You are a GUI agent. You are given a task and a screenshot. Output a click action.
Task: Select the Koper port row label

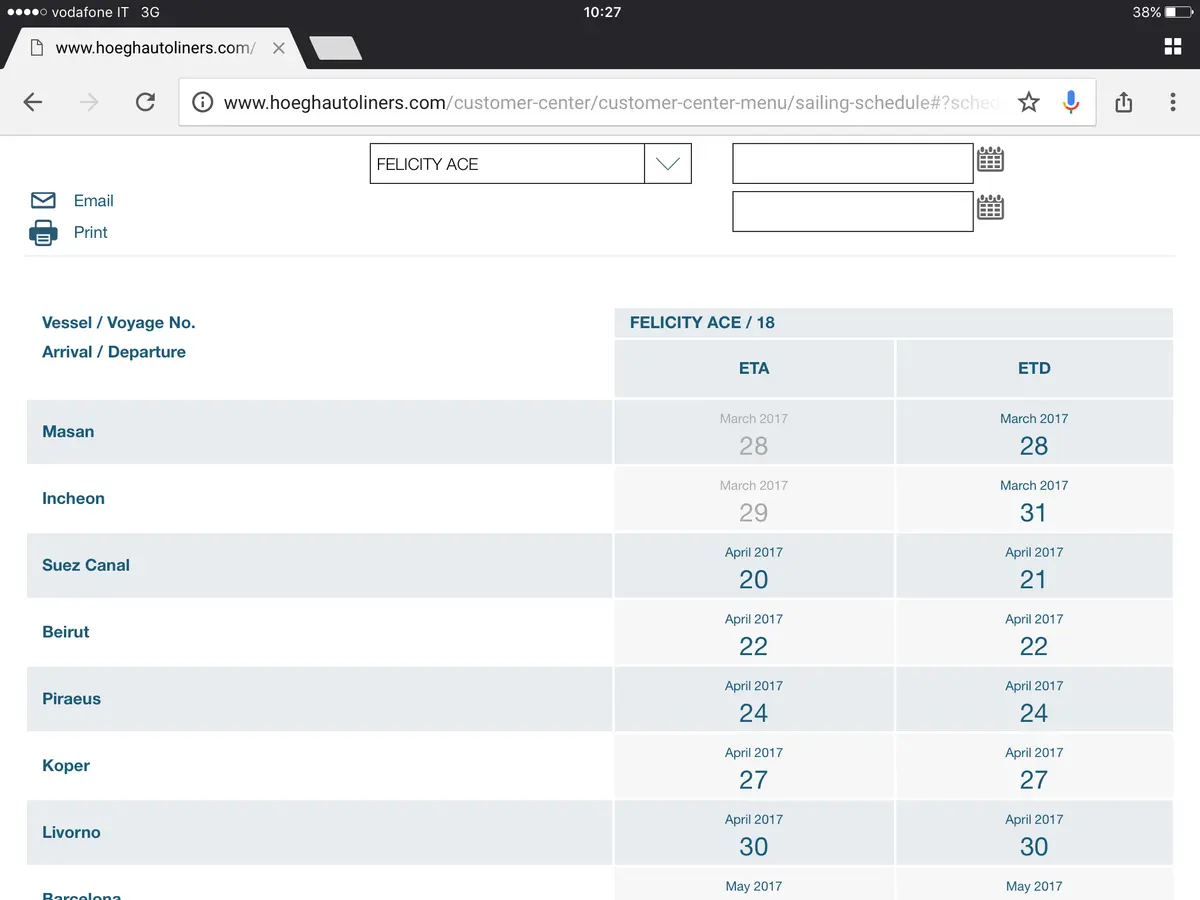point(66,766)
